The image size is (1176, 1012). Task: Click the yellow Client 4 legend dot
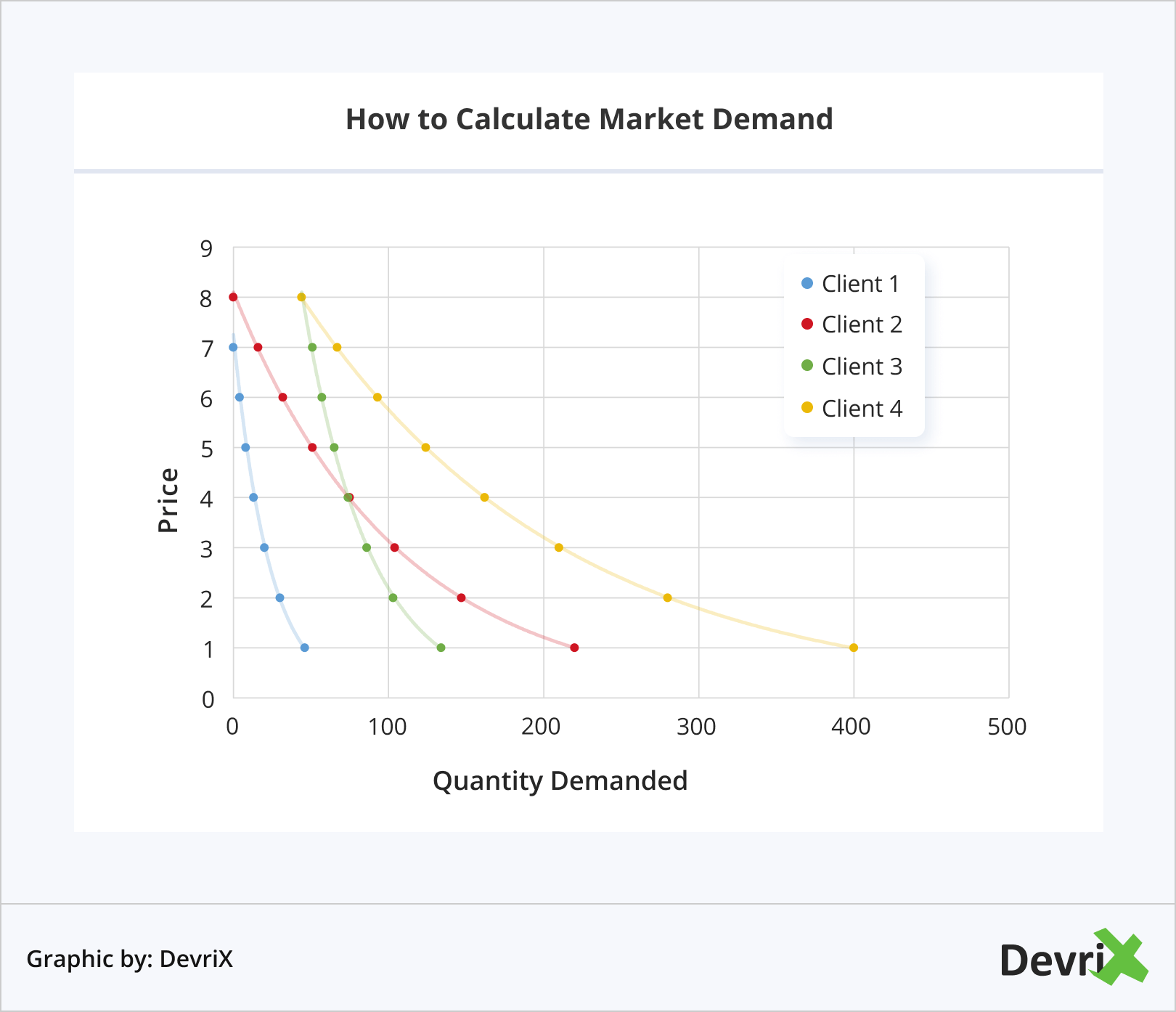pos(807,408)
